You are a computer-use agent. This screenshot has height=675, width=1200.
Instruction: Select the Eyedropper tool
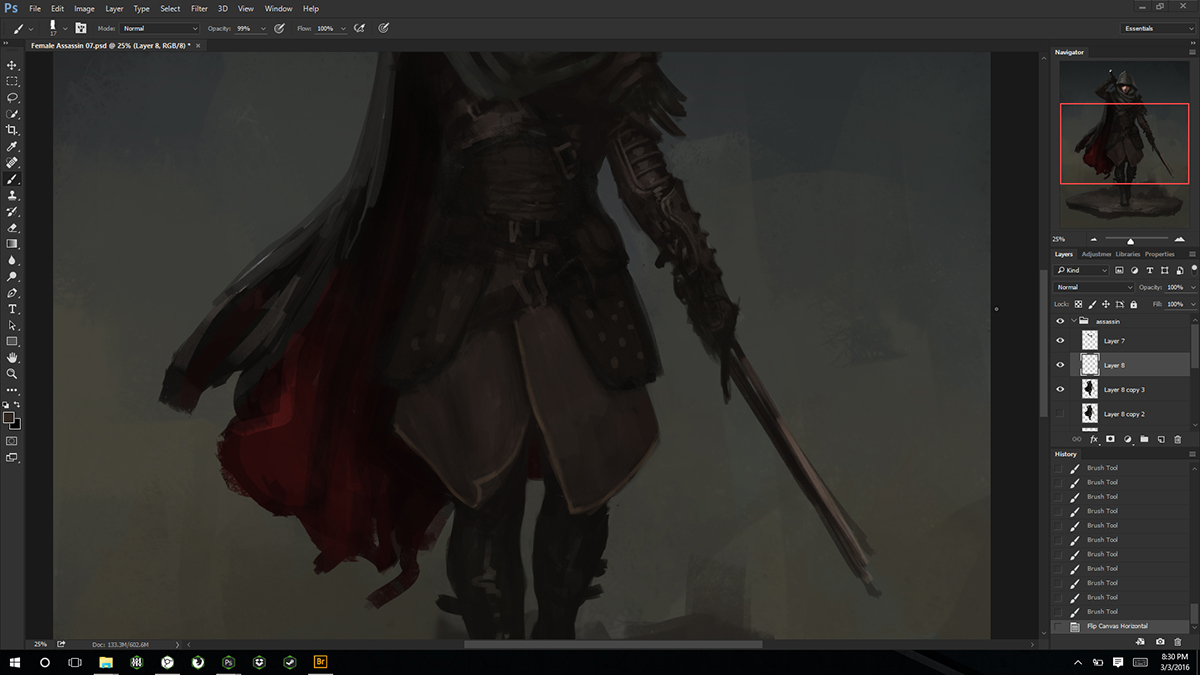click(12, 146)
